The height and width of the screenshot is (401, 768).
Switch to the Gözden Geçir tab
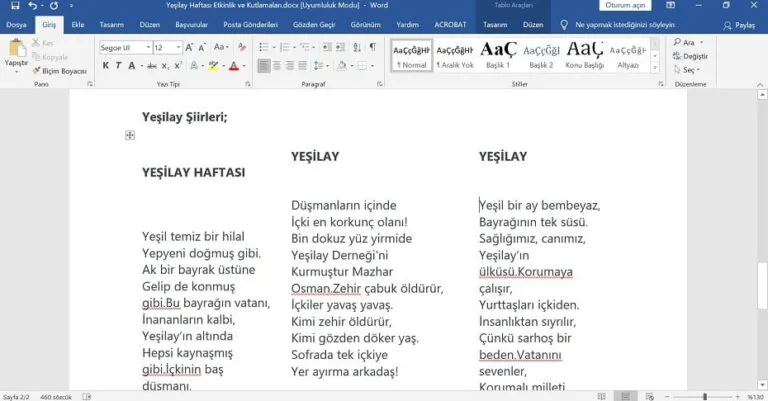(314, 24)
